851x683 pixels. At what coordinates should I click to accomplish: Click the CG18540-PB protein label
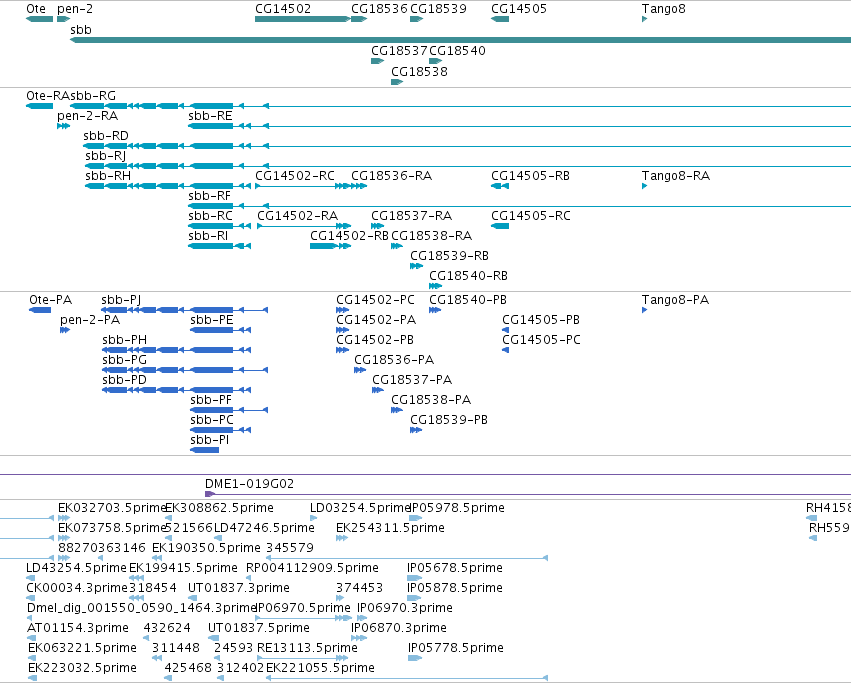[x=468, y=300]
